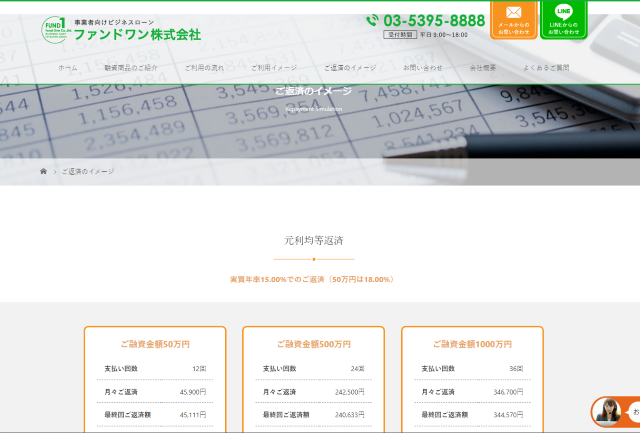The image size is (640, 433).
Task: Click the ファンドワン株式会社 company name
Action: (137, 34)
